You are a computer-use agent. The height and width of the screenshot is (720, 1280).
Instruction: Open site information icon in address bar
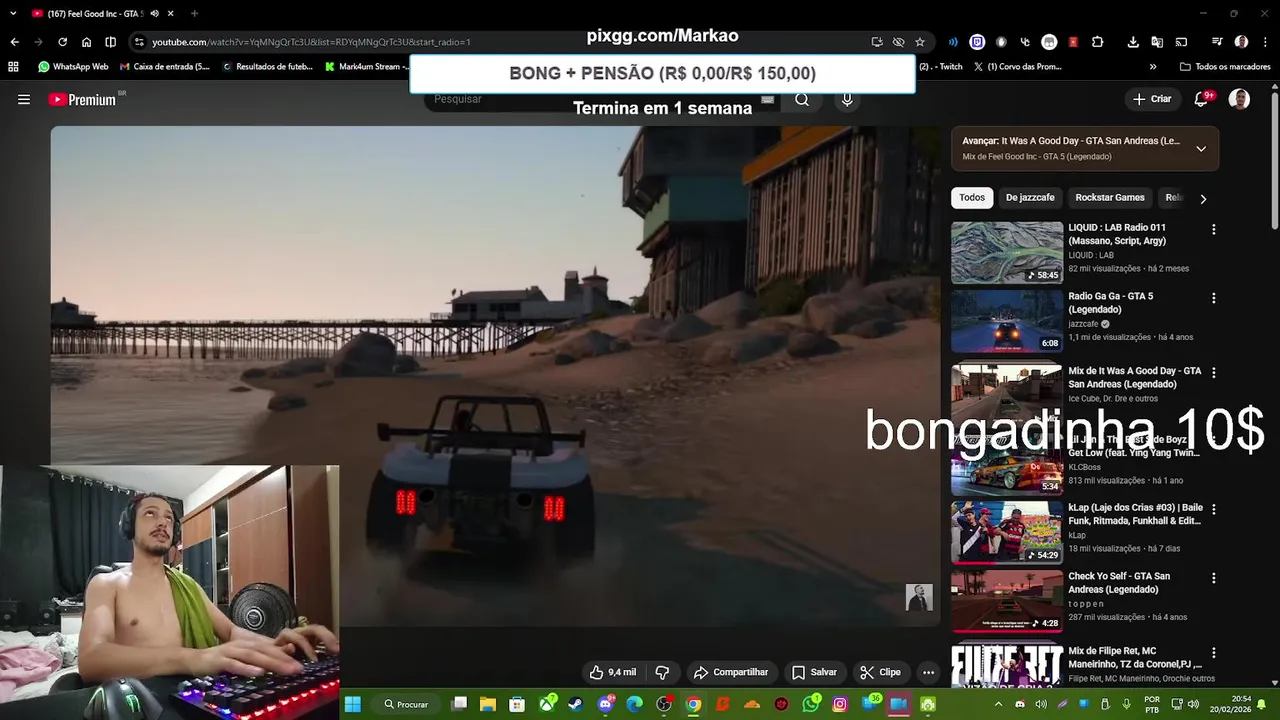click(x=139, y=42)
